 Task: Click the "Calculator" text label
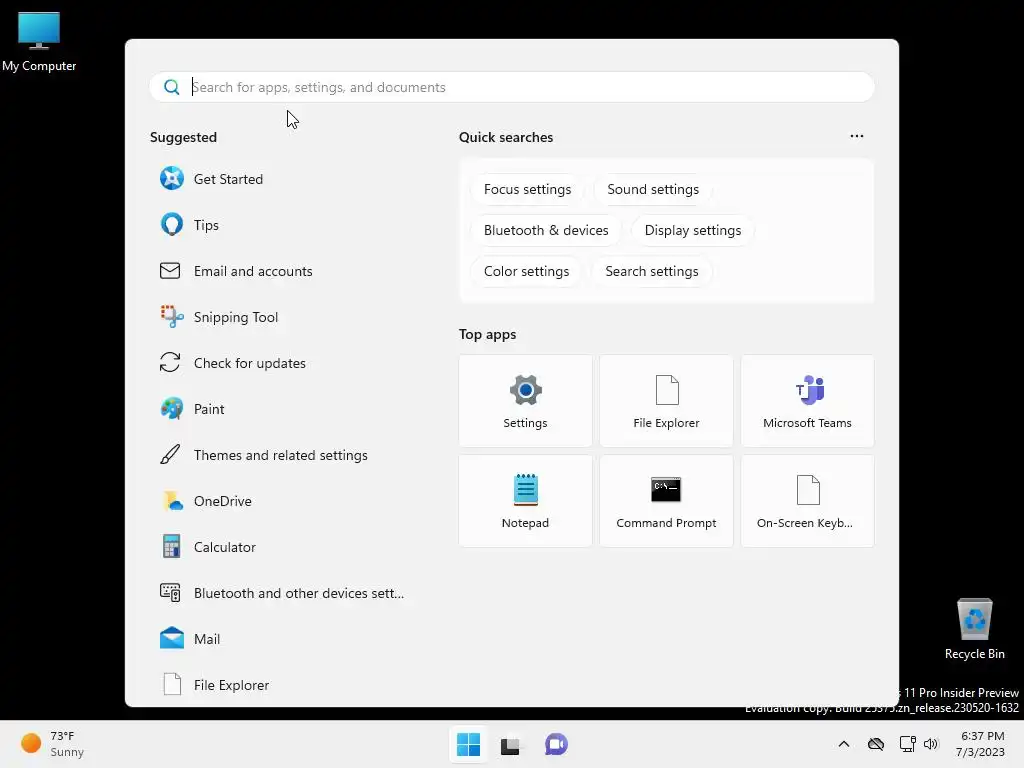pos(225,547)
